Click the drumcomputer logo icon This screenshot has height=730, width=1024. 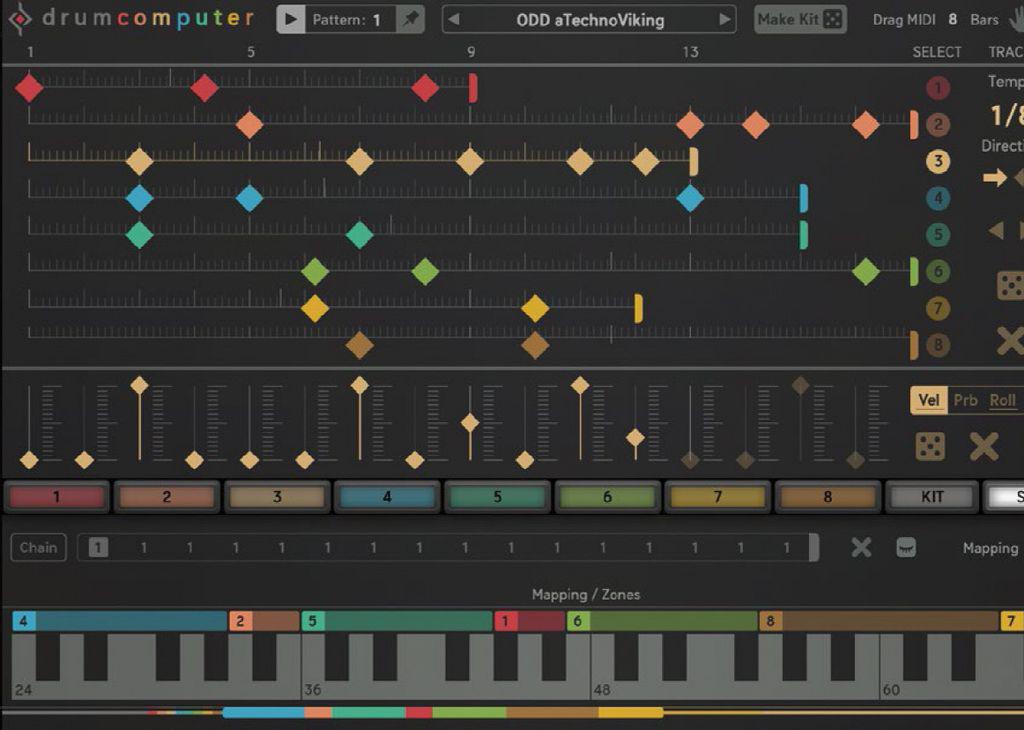(20, 19)
